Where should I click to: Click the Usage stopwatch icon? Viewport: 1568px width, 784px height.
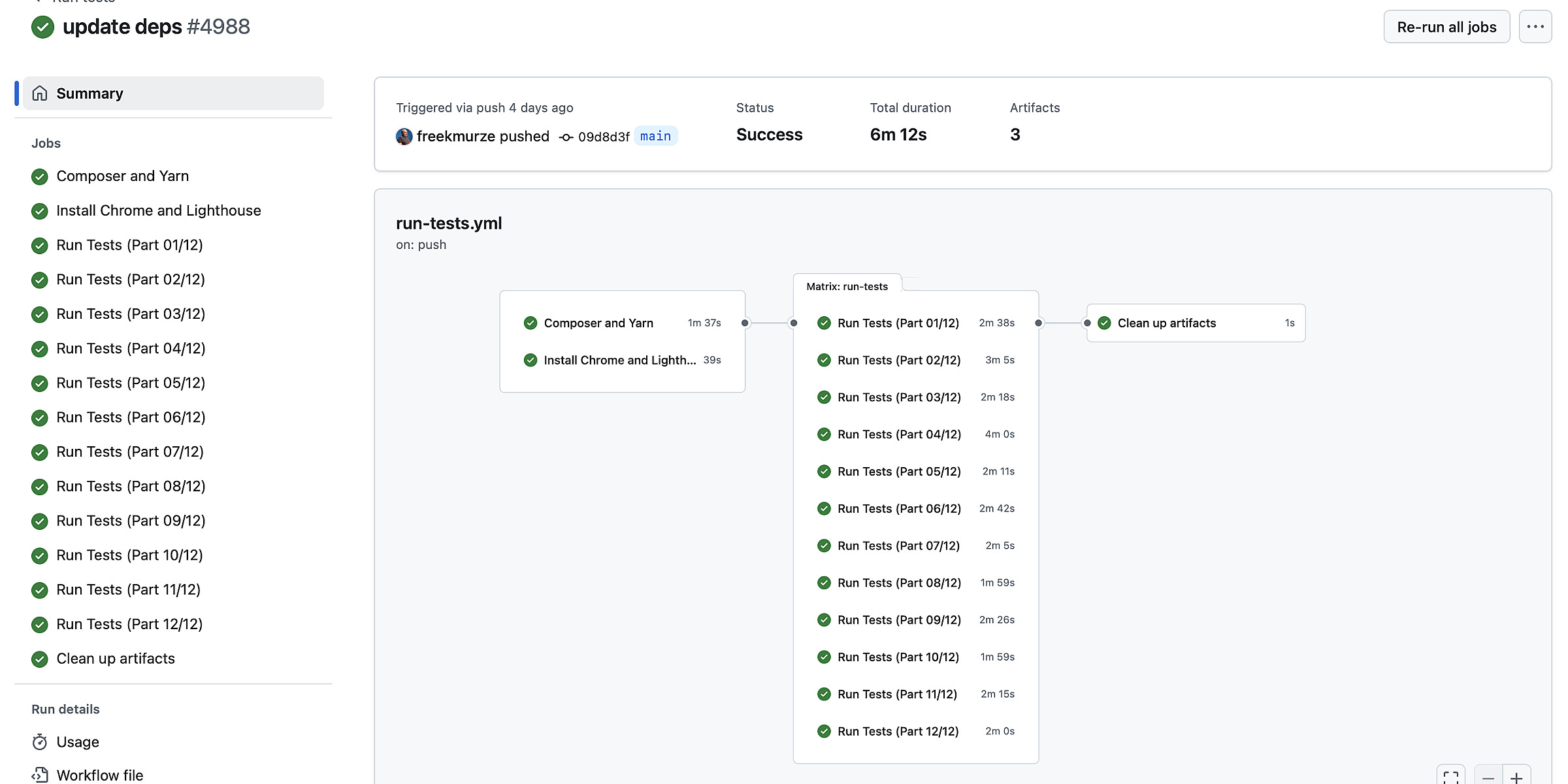tap(40, 742)
